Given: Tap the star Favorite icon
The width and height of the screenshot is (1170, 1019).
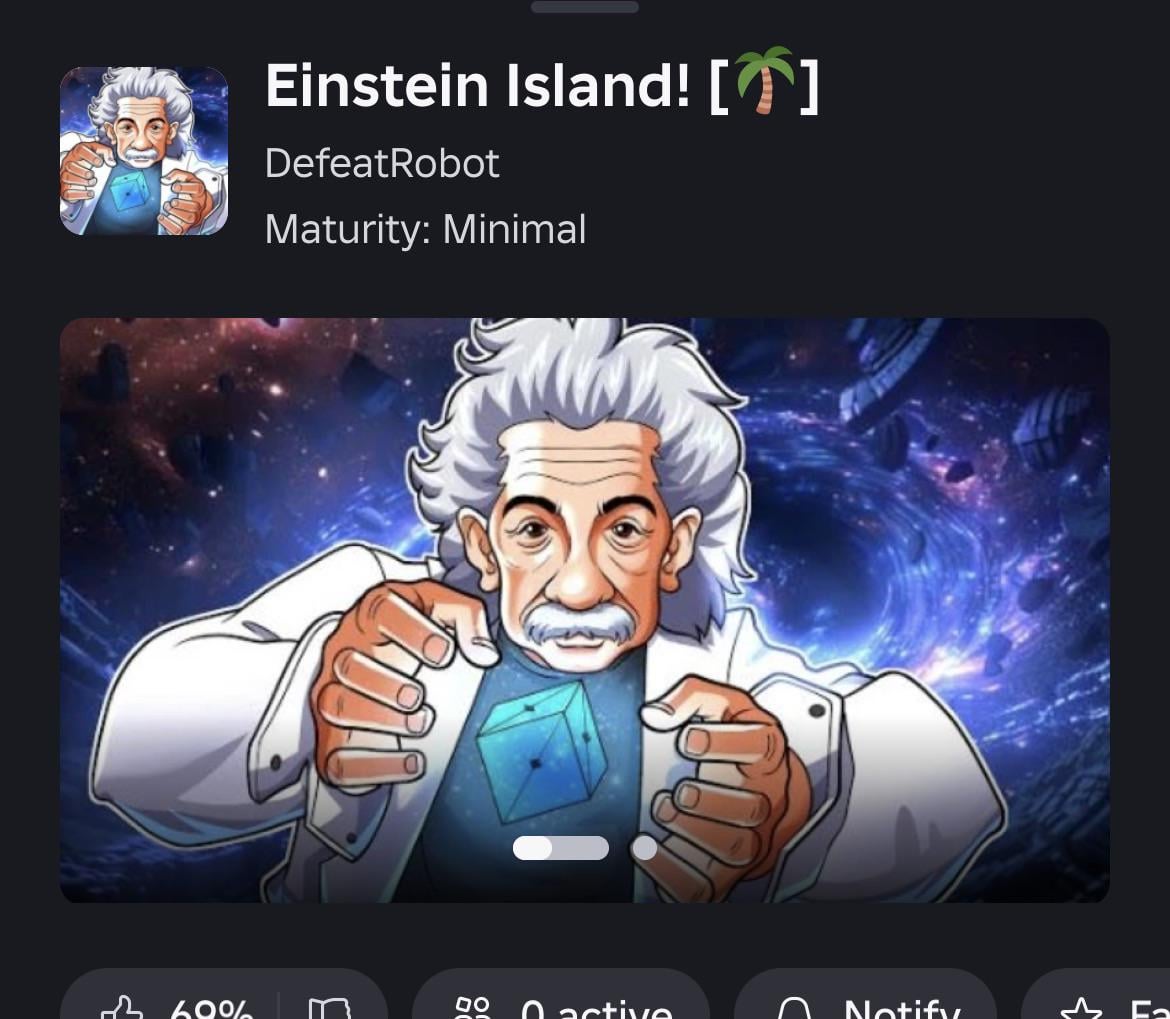Looking at the screenshot, I should [x=1081, y=1009].
